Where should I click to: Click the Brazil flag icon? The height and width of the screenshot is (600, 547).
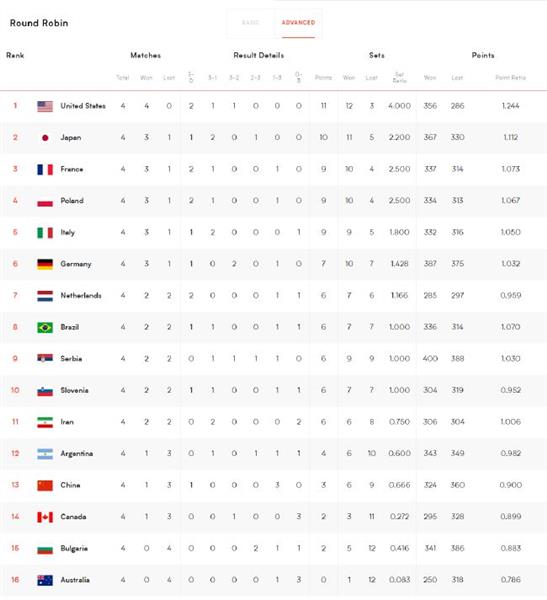[x=45, y=327]
